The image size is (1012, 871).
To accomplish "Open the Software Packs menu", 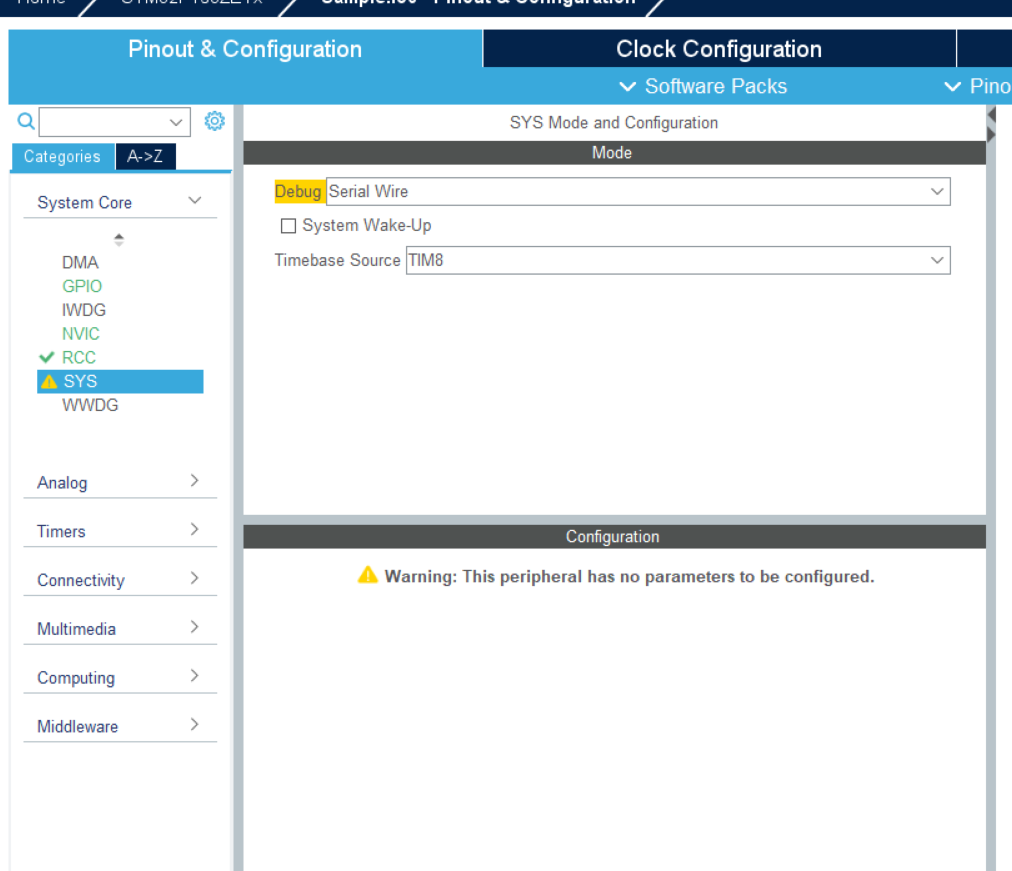I will coord(703,86).
